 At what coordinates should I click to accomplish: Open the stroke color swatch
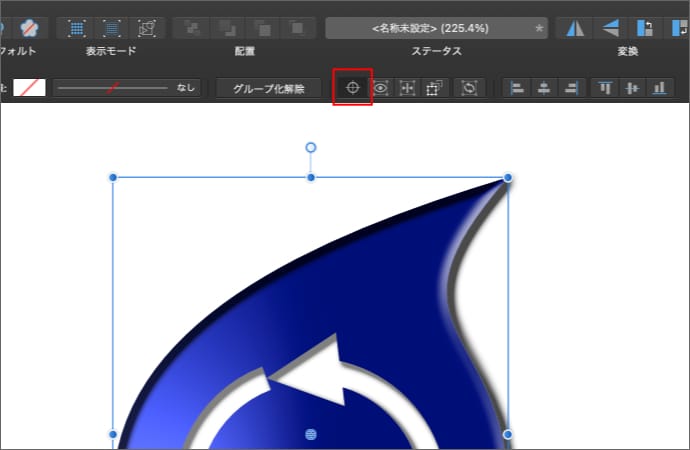(x=29, y=88)
